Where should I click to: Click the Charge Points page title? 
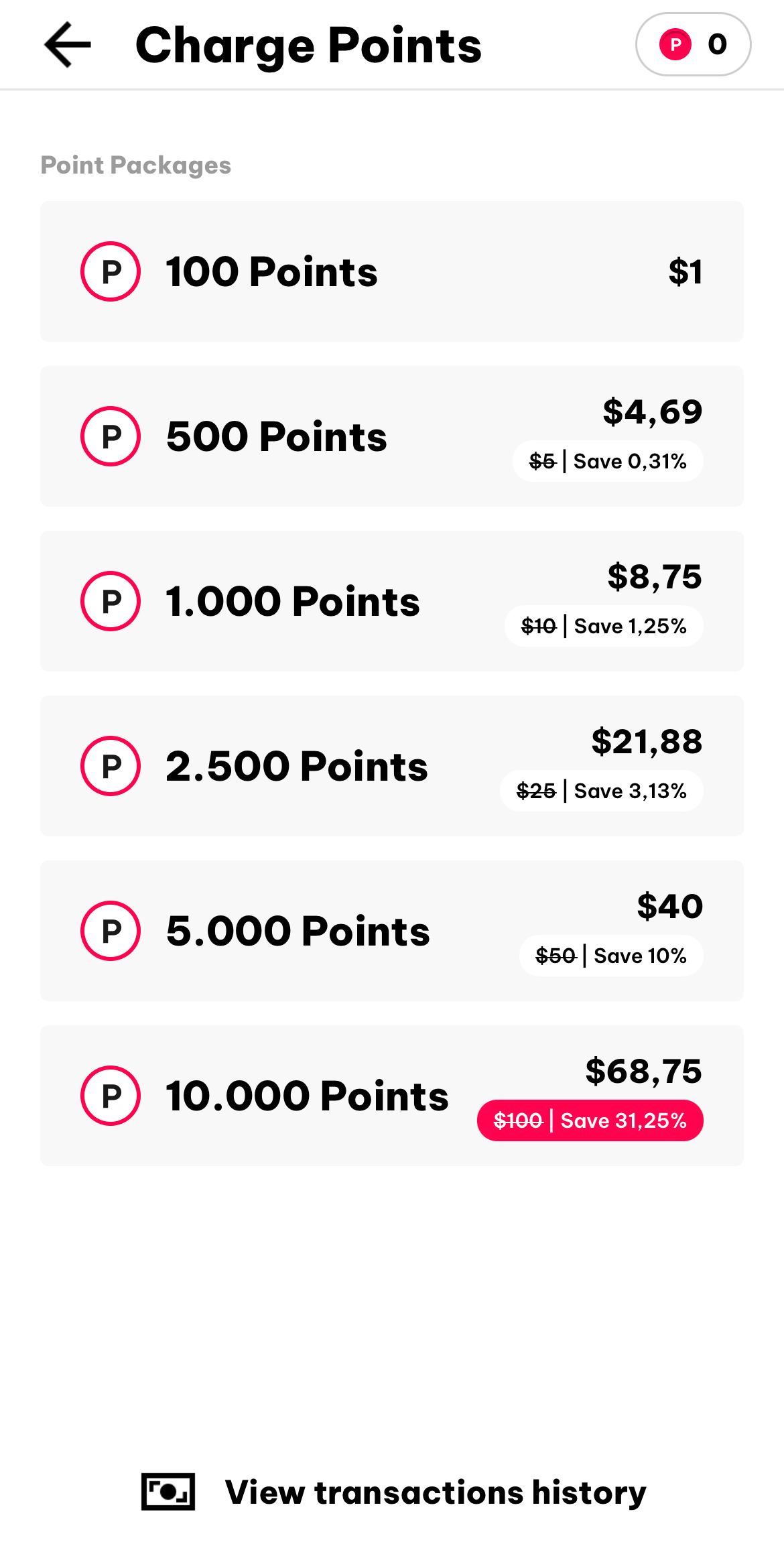(x=308, y=45)
